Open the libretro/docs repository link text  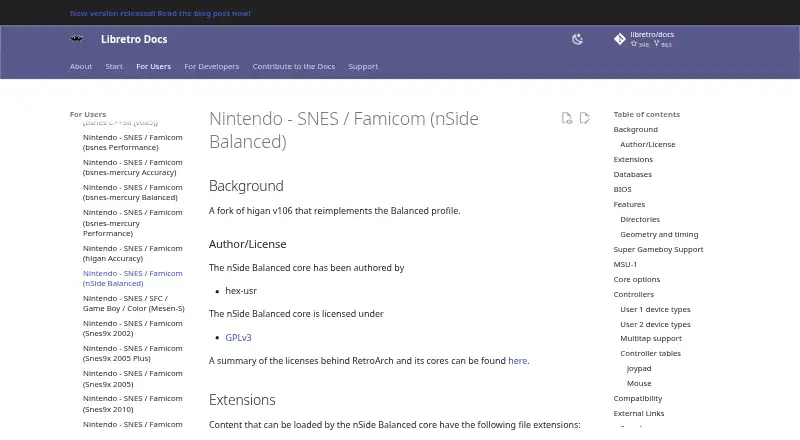pos(652,34)
